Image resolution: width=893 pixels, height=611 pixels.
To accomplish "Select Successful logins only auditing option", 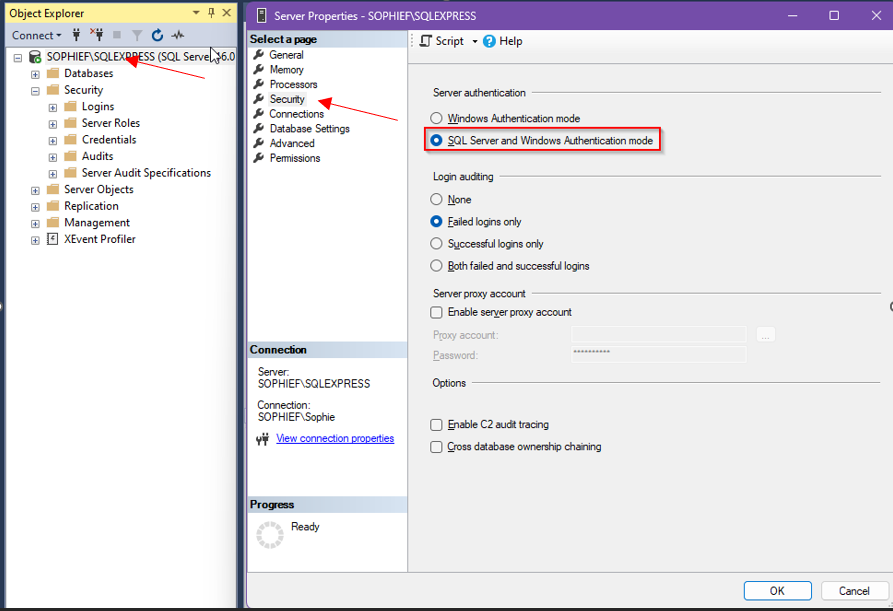I will click(x=436, y=244).
